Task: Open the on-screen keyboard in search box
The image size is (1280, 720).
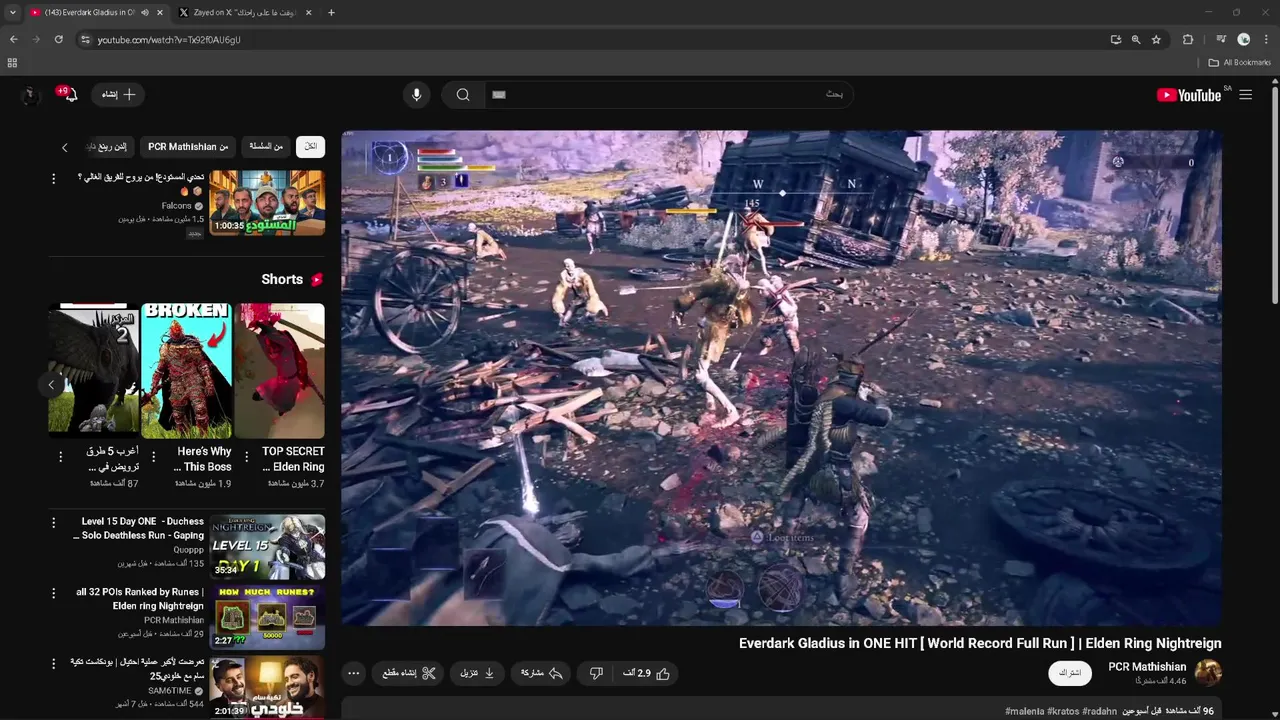Action: coord(499,95)
